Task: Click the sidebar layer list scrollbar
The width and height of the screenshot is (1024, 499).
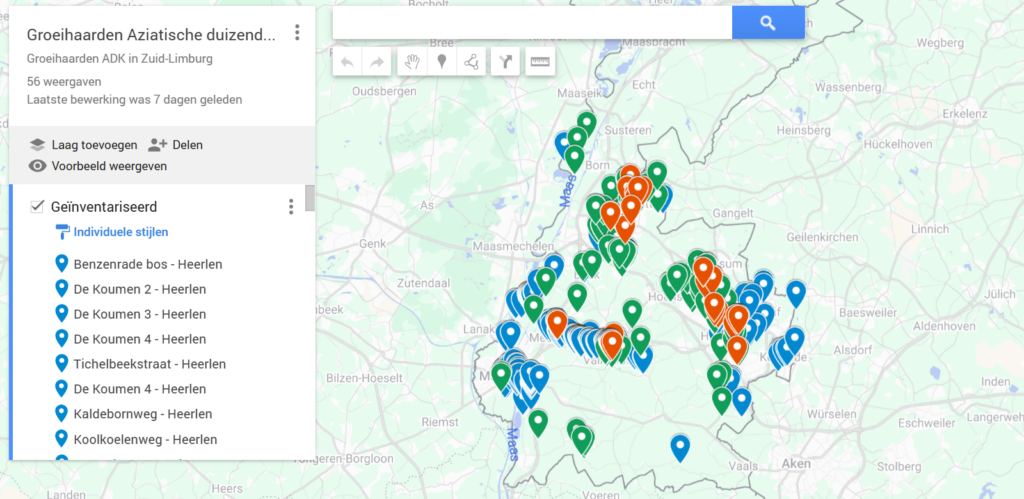Action: (310, 199)
